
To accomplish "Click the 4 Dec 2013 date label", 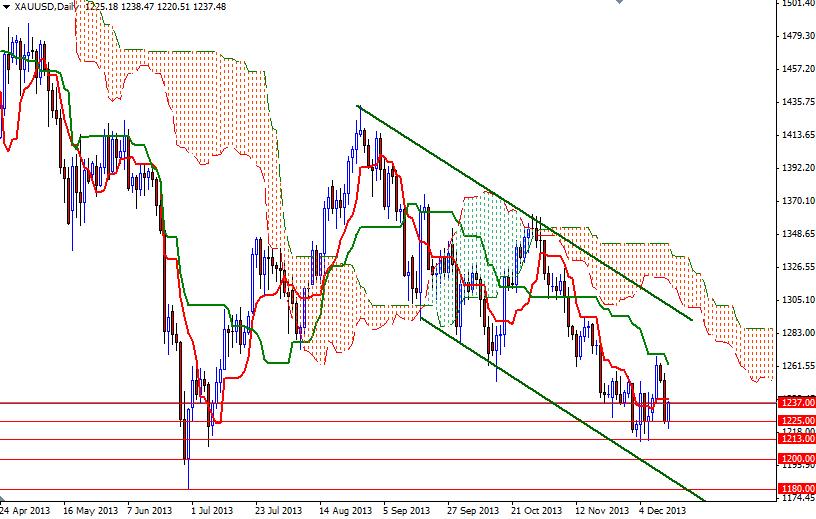I will (662, 511).
